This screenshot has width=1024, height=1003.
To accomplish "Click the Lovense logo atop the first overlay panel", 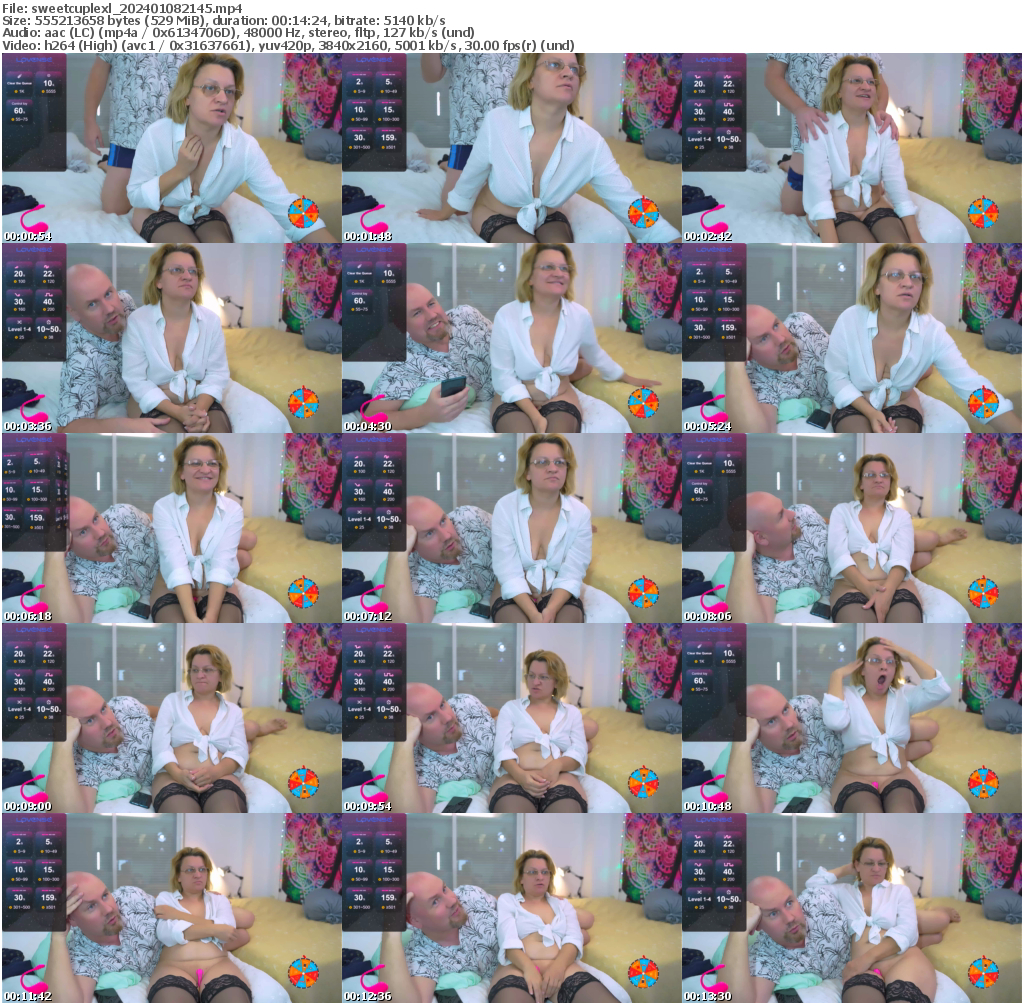I will tap(33, 60).
